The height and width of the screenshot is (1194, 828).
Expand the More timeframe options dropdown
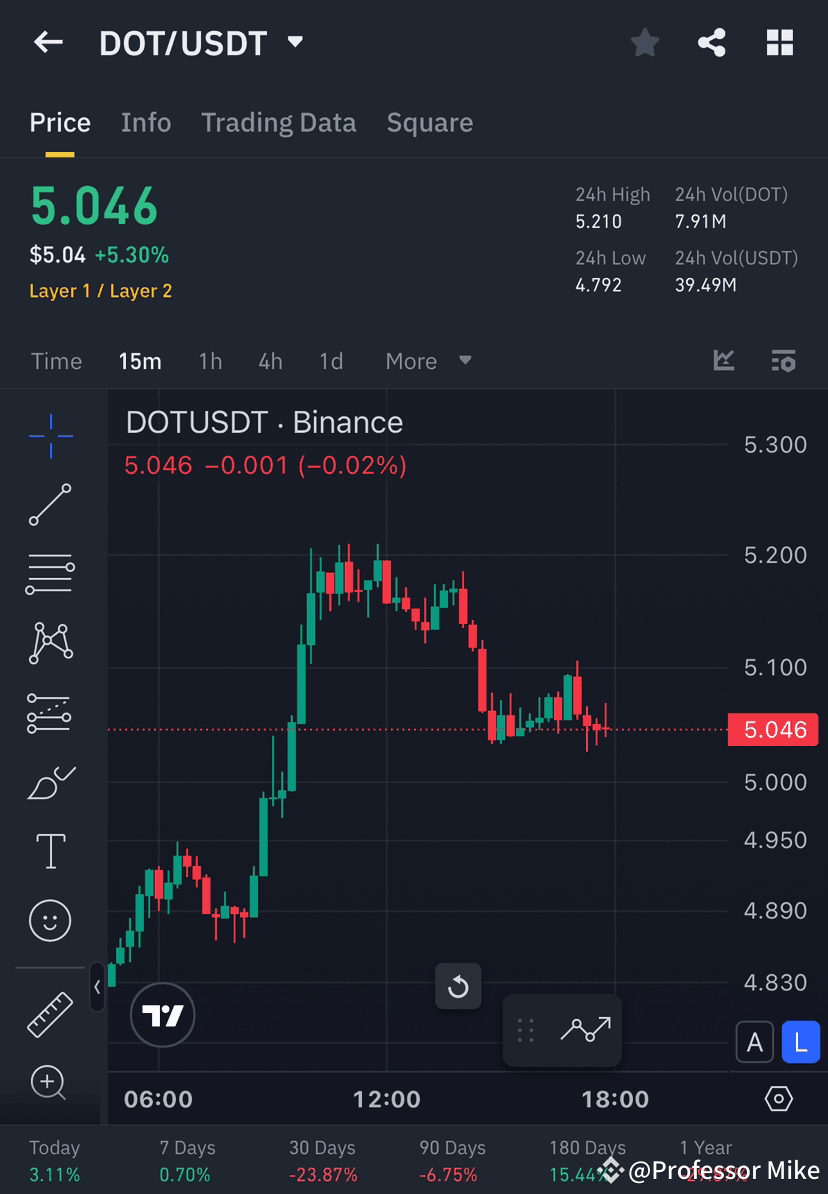coord(427,361)
